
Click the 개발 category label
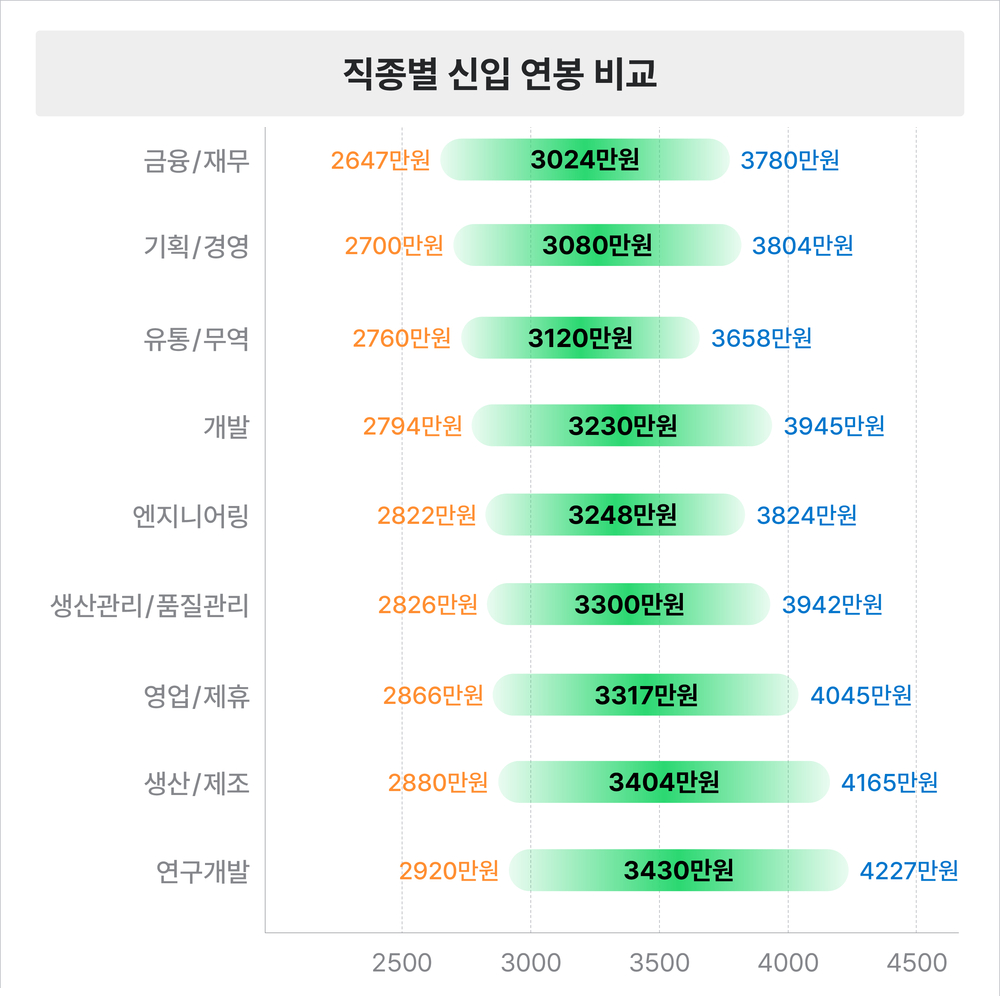tap(226, 427)
